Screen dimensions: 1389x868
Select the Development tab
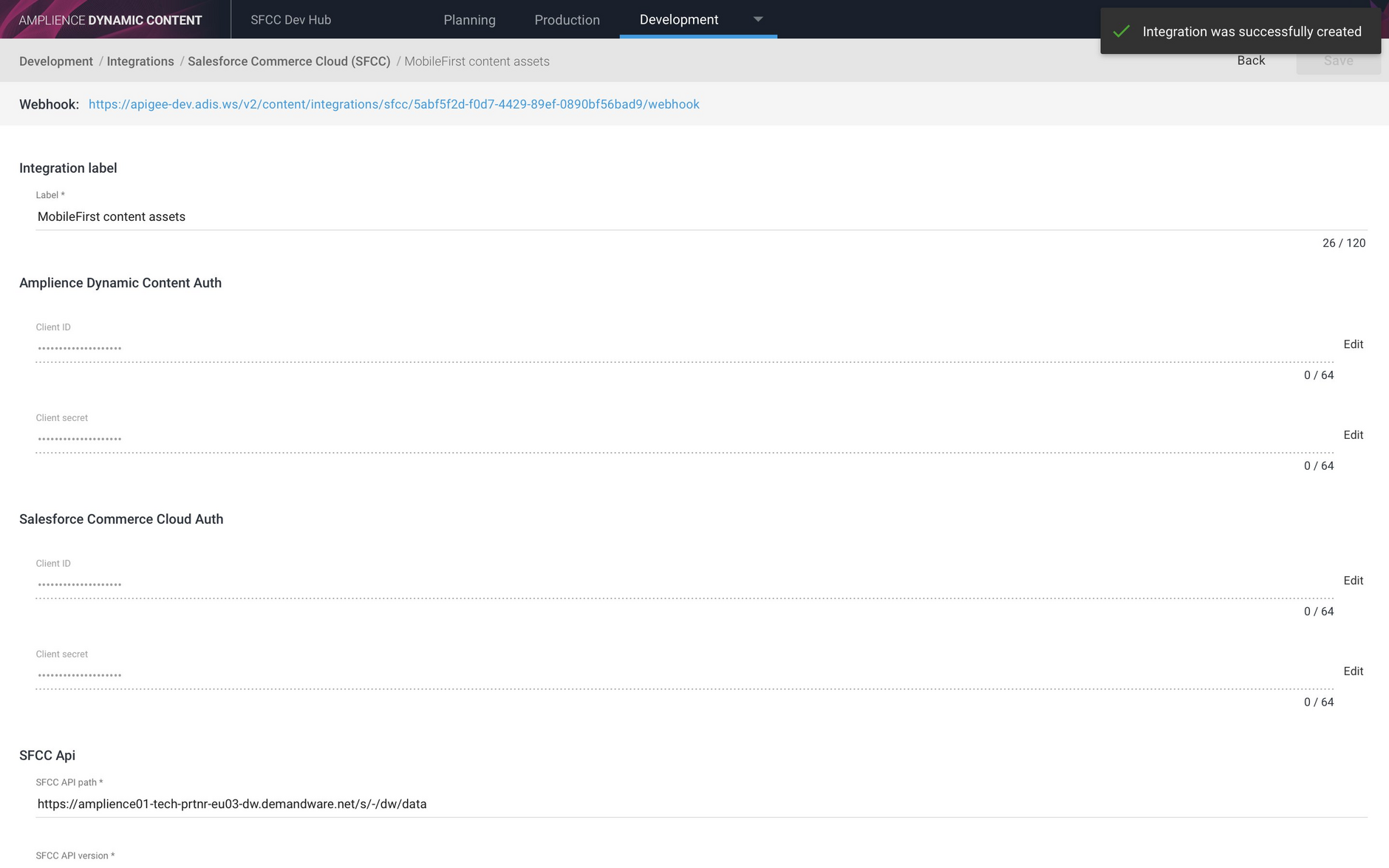[679, 19]
